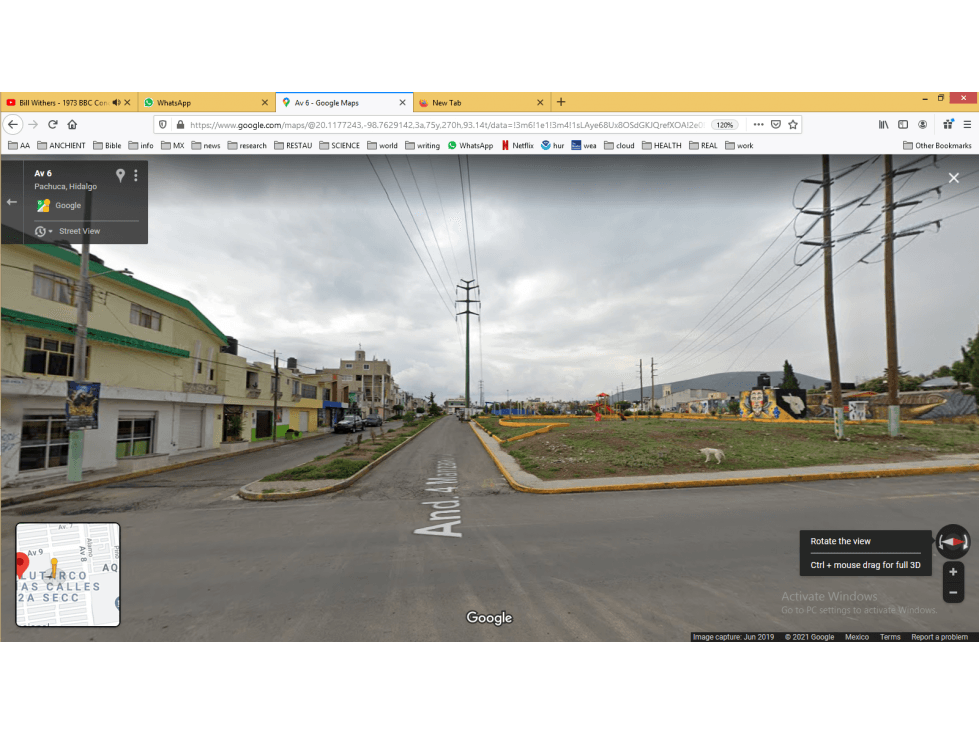Open the Firefox account icon
This screenshot has width=979, height=734.
click(922, 125)
